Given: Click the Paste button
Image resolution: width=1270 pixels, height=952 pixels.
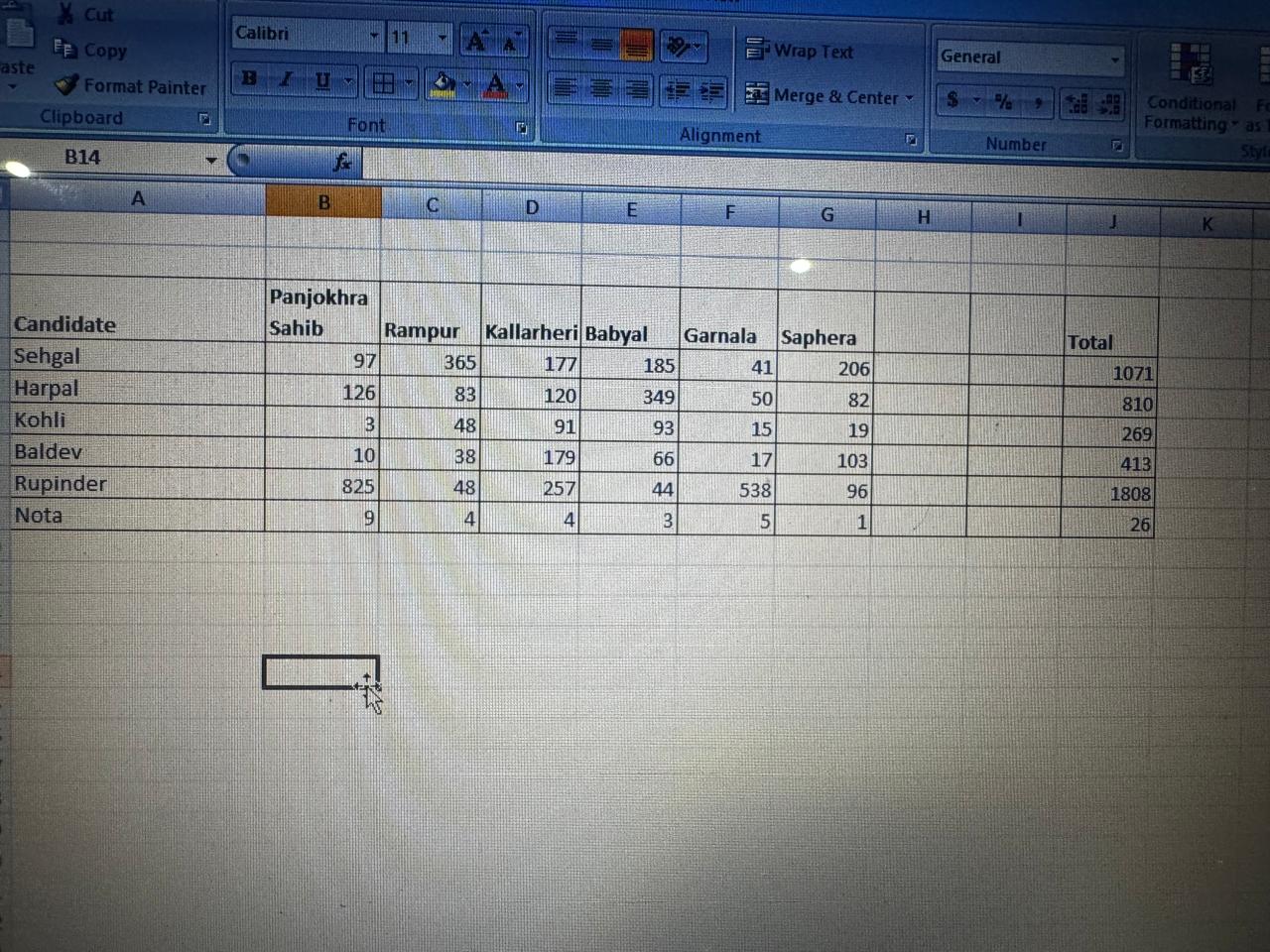Looking at the screenshot, I should (x=17, y=45).
